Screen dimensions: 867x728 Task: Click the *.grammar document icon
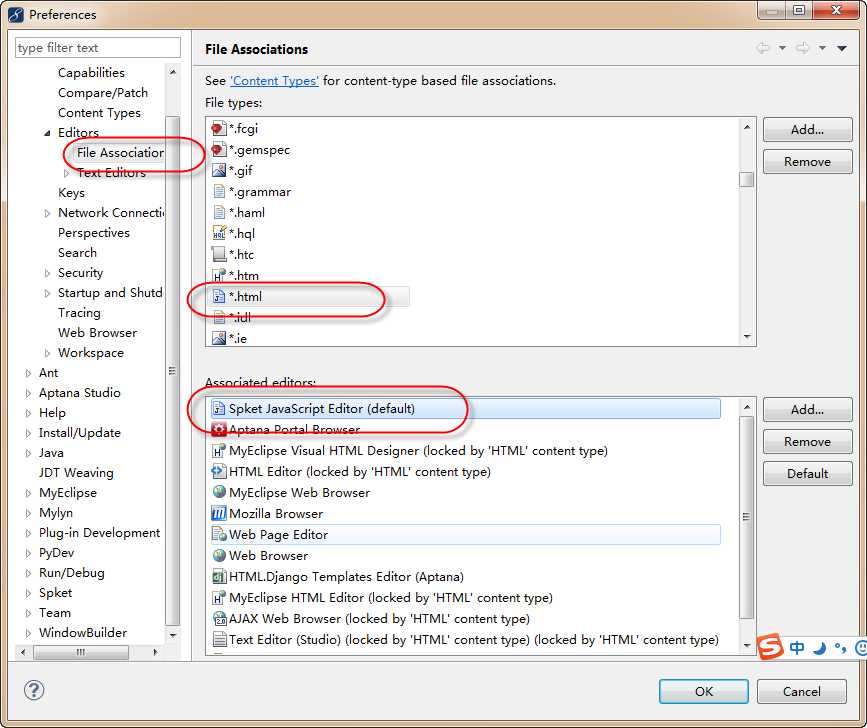point(219,192)
